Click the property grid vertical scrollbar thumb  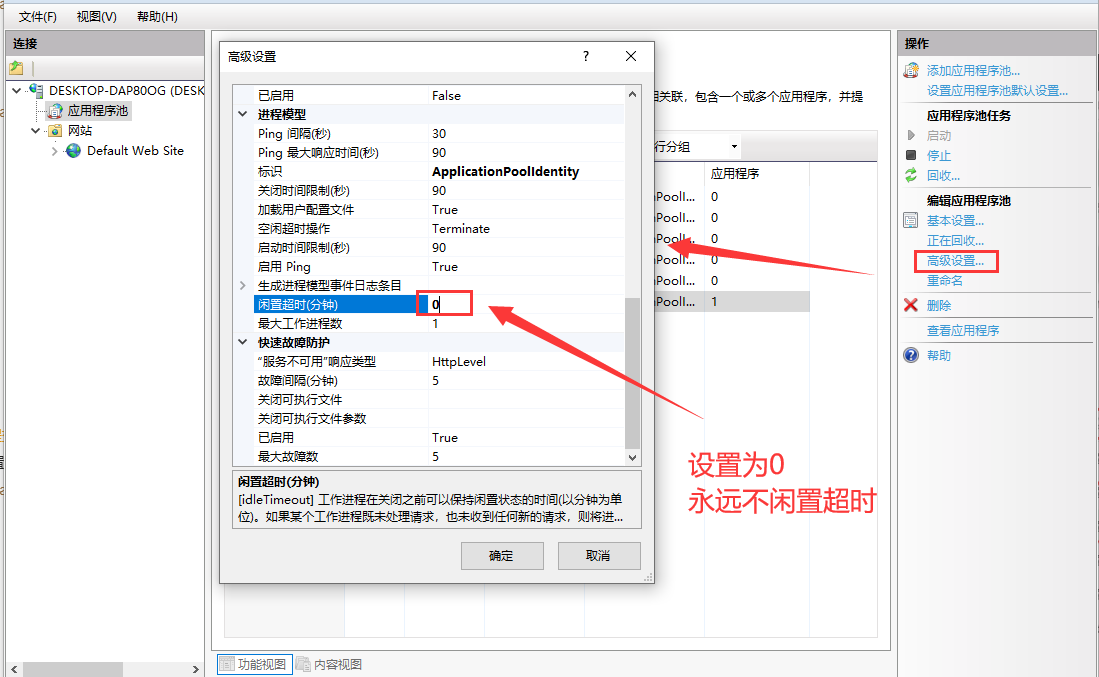coord(632,373)
